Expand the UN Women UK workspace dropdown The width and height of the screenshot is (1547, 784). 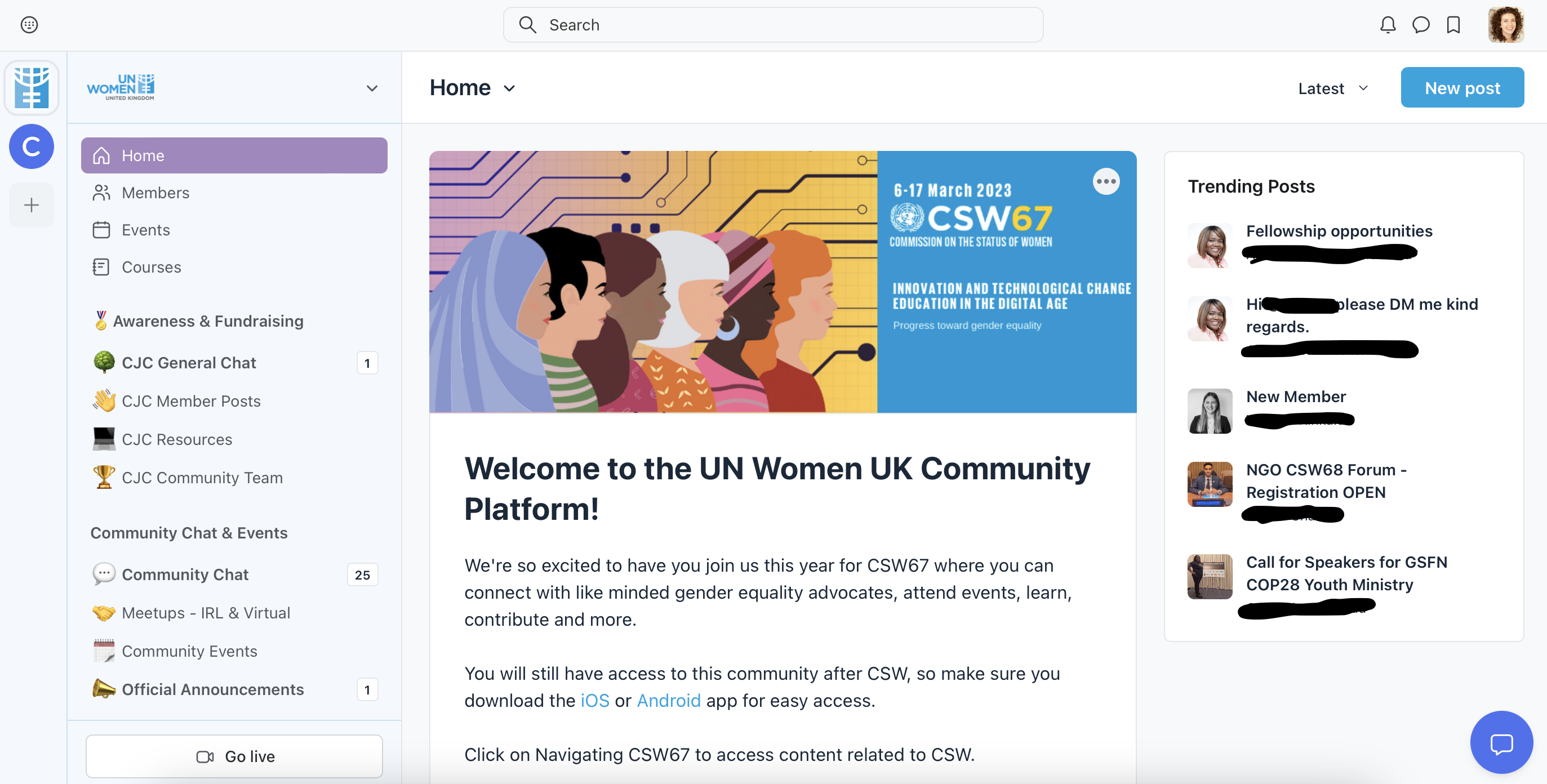pyautogui.click(x=370, y=87)
